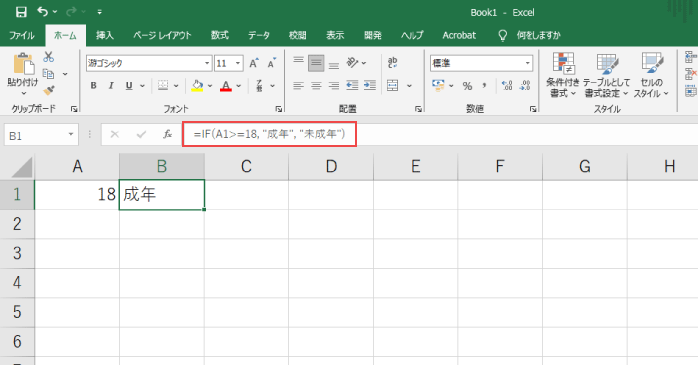Apply percent style to cell
The height and width of the screenshot is (365, 698).
pos(467,85)
